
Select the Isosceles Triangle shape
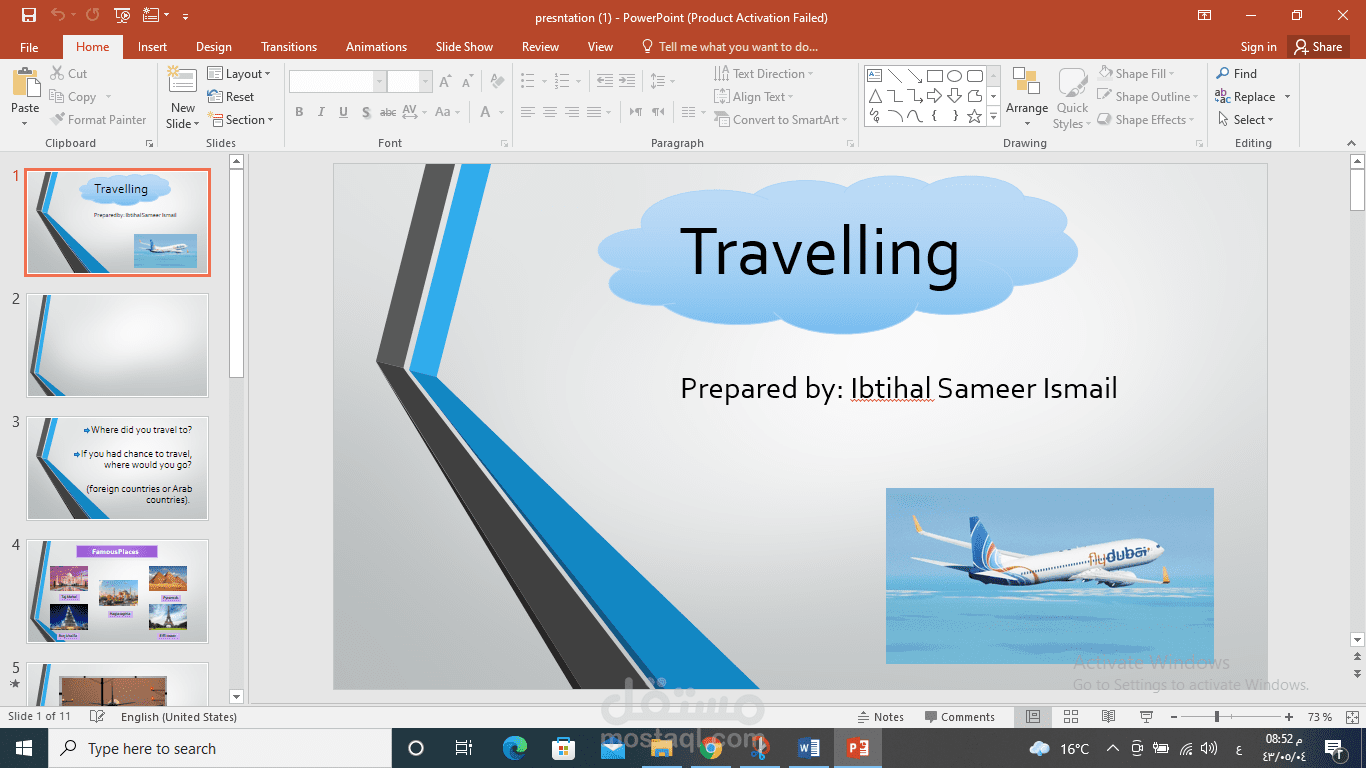(x=875, y=96)
